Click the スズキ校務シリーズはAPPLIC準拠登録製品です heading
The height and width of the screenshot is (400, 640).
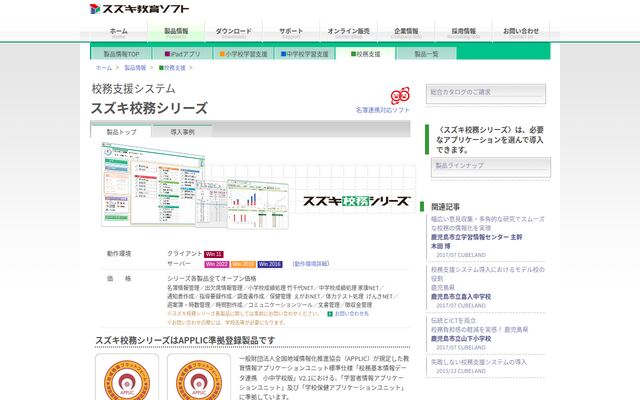pos(185,340)
